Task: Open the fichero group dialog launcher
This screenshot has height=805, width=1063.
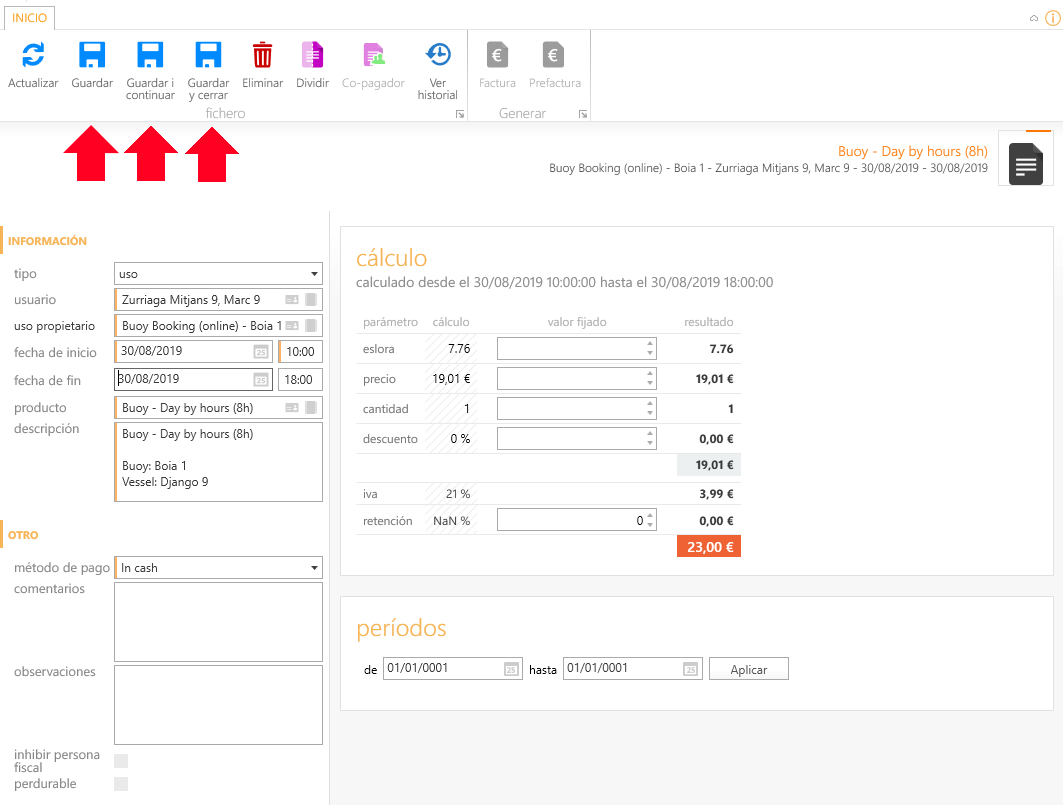Action: click(460, 114)
